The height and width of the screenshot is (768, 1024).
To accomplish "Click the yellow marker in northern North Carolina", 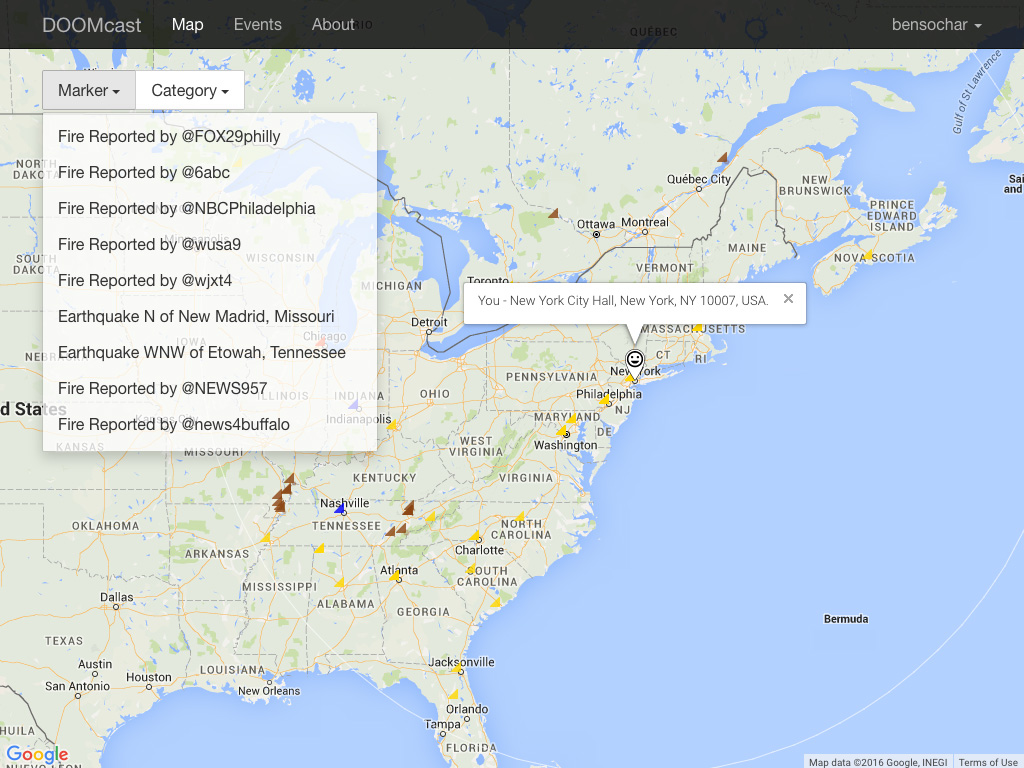I will (x=520, y=517).
